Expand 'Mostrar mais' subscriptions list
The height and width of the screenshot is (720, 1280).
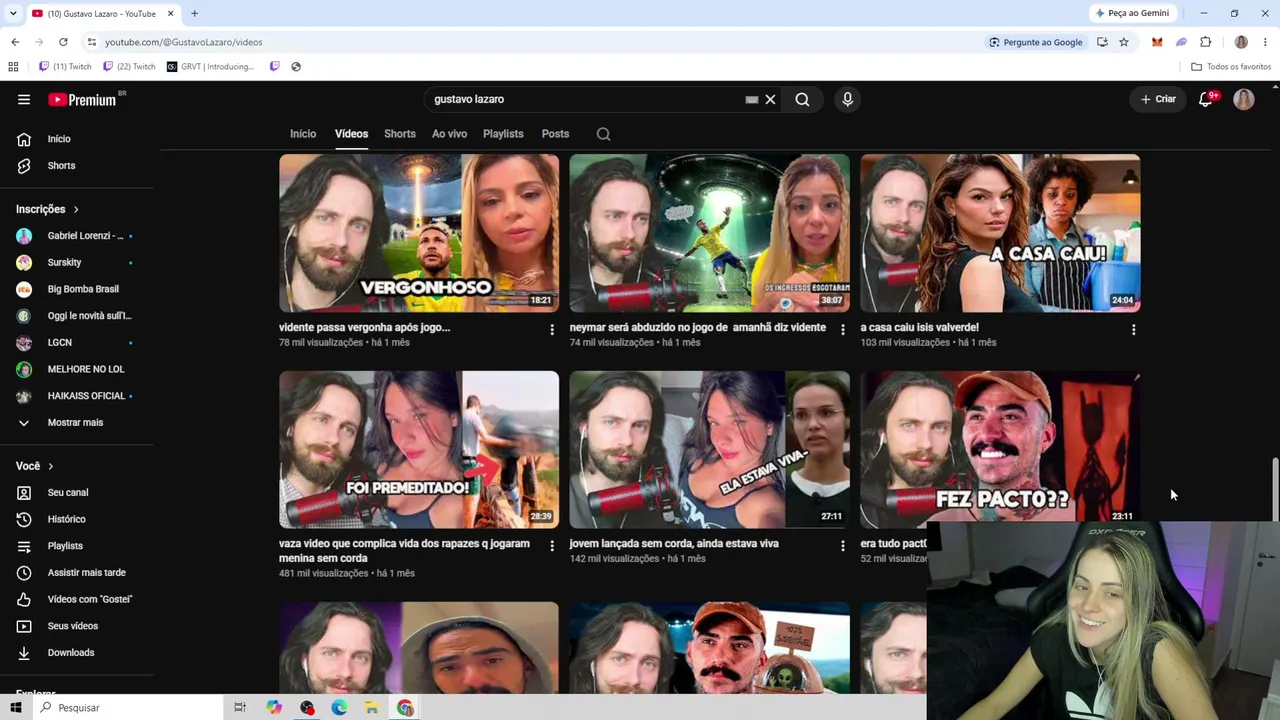click(76, 423)
